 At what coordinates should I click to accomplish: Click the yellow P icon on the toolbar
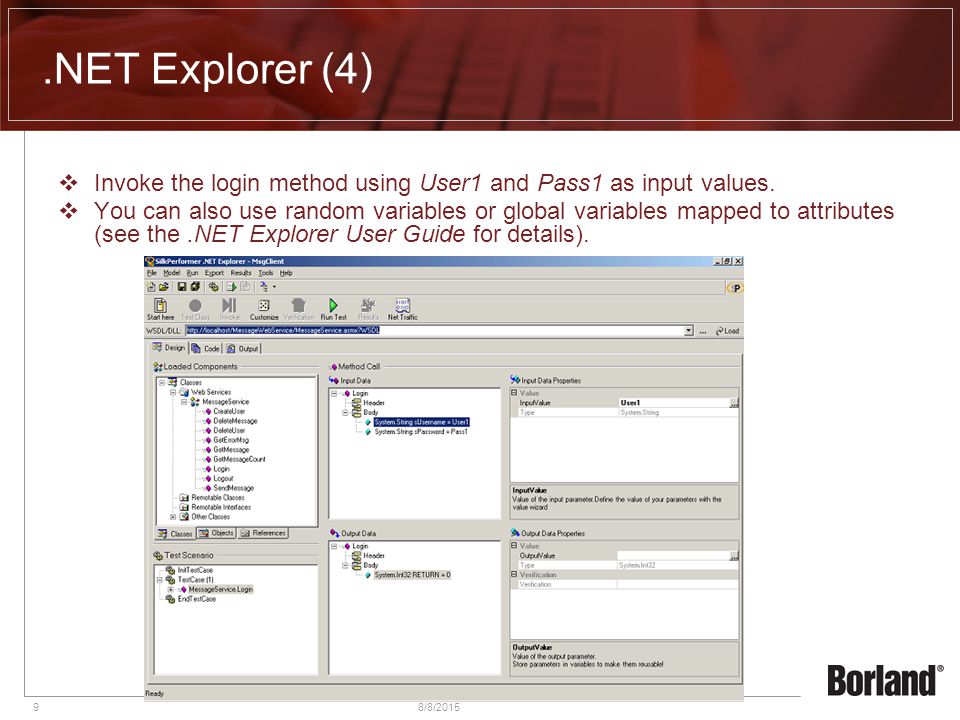[735, 288]
